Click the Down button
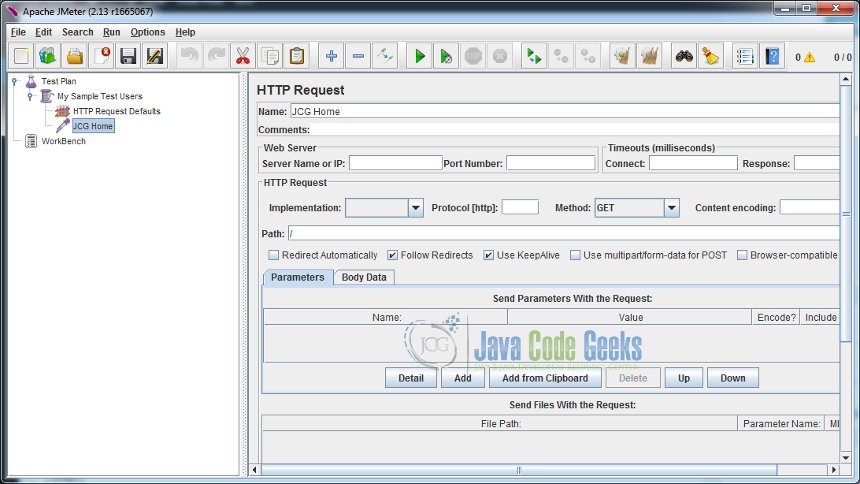This screenshot has width=860, height=484. (733, 378)
